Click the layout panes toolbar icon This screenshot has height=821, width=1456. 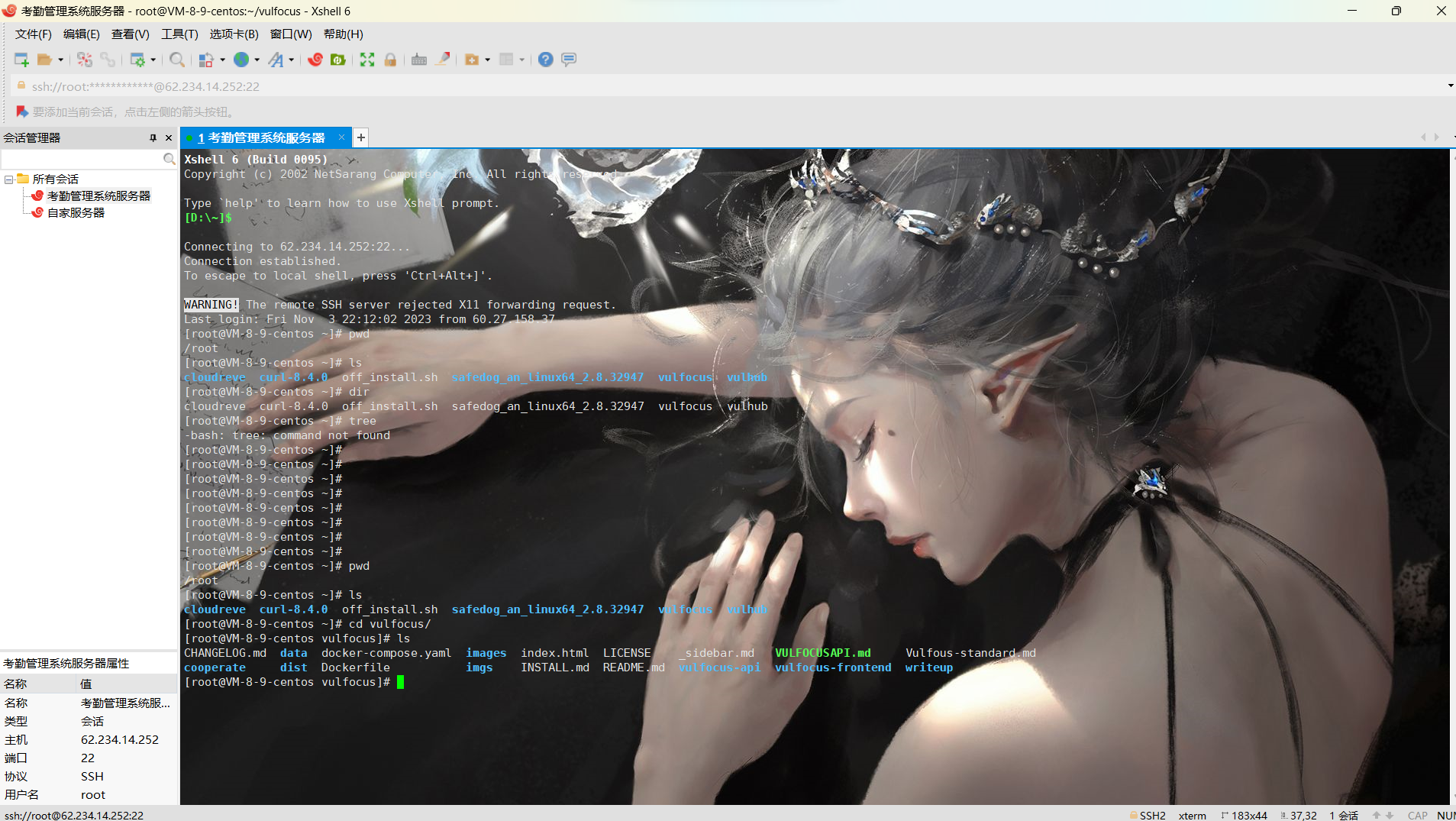pyautogui.click(x=506, y=60)
